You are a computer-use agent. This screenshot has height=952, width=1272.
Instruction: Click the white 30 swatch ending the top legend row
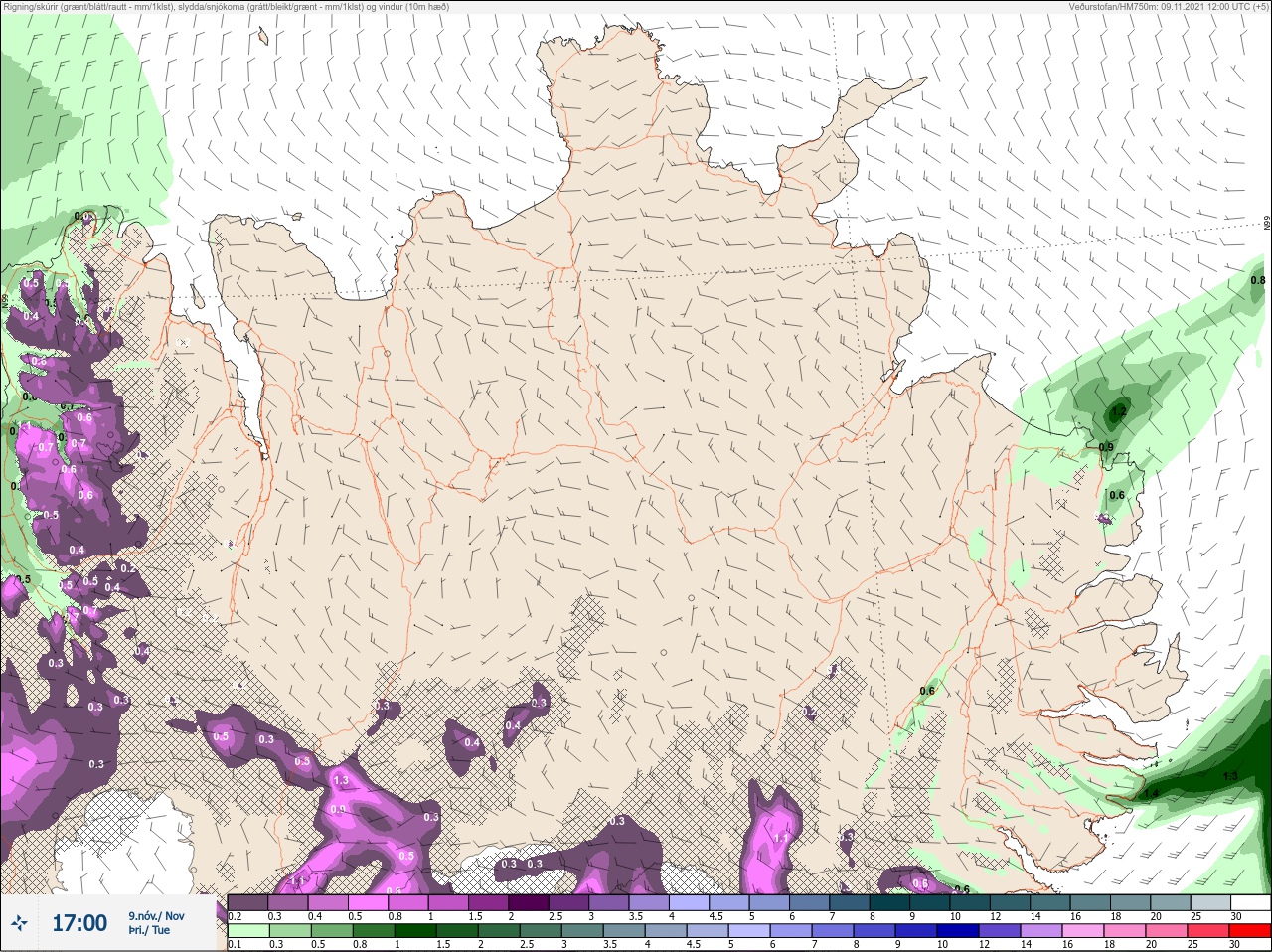(x=1250, y=902)
